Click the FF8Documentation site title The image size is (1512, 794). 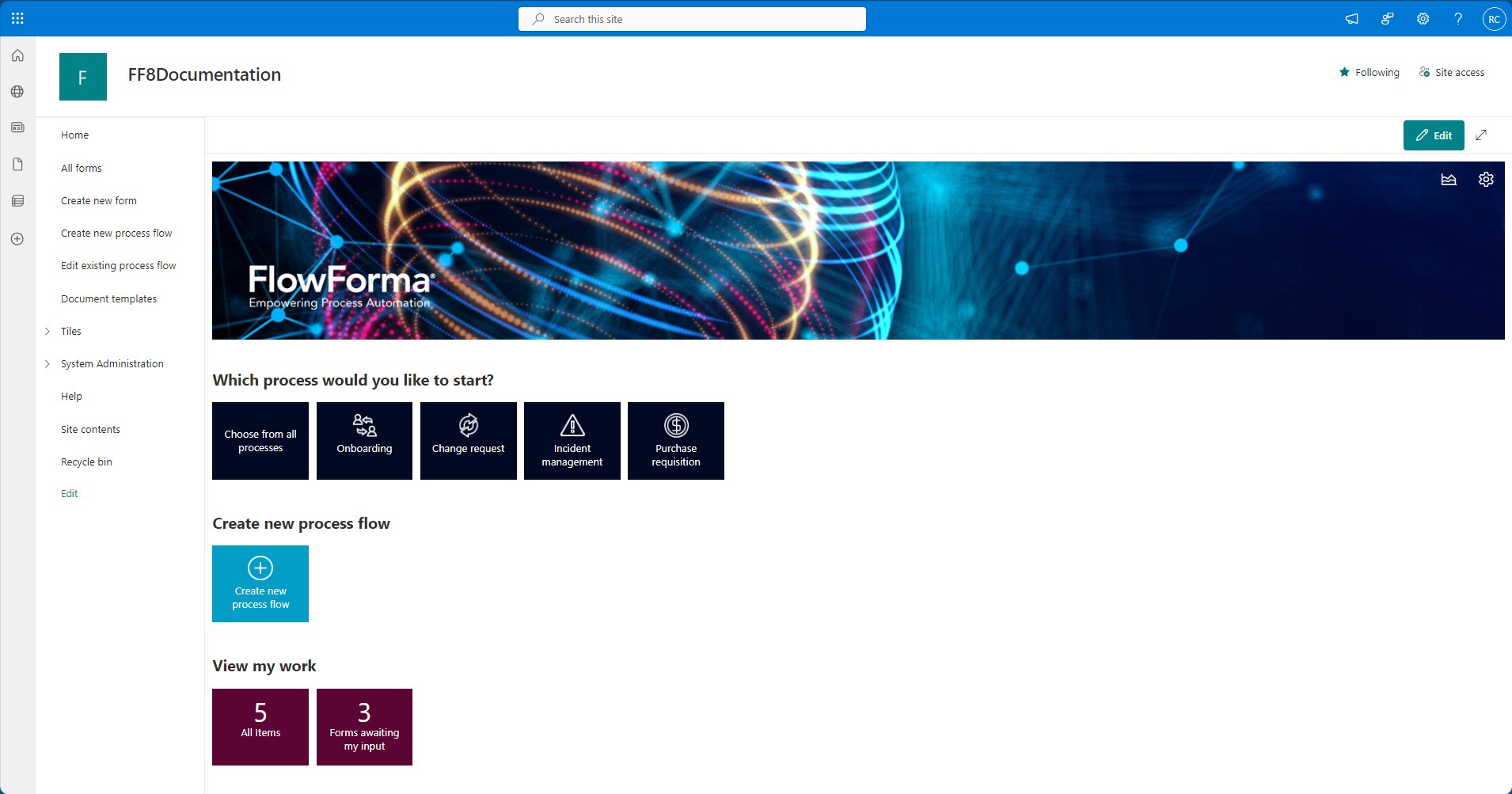(204, 74)
